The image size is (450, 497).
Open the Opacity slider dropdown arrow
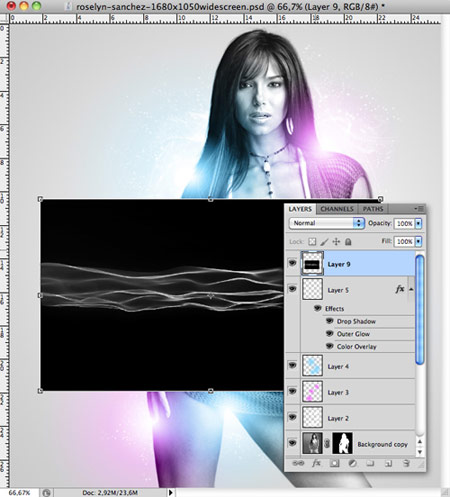tap(418, 223)
